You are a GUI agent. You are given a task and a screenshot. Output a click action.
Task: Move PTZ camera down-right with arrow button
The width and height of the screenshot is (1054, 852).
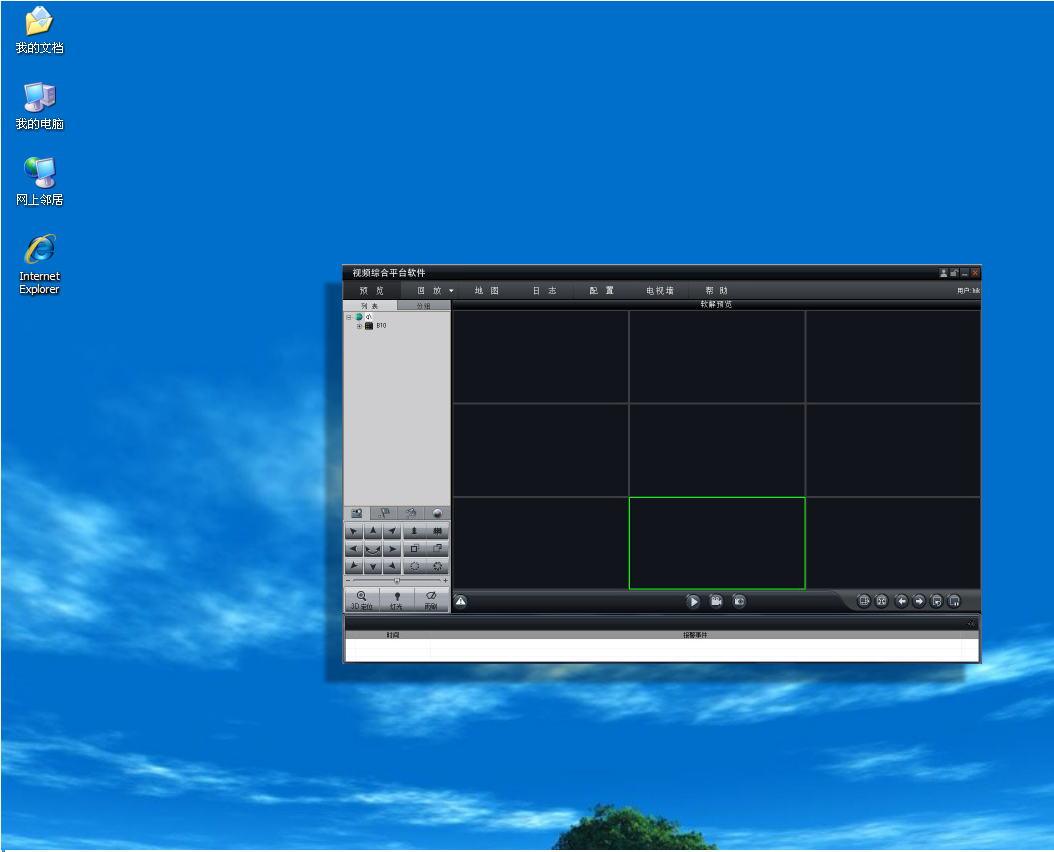pos(392,566)
